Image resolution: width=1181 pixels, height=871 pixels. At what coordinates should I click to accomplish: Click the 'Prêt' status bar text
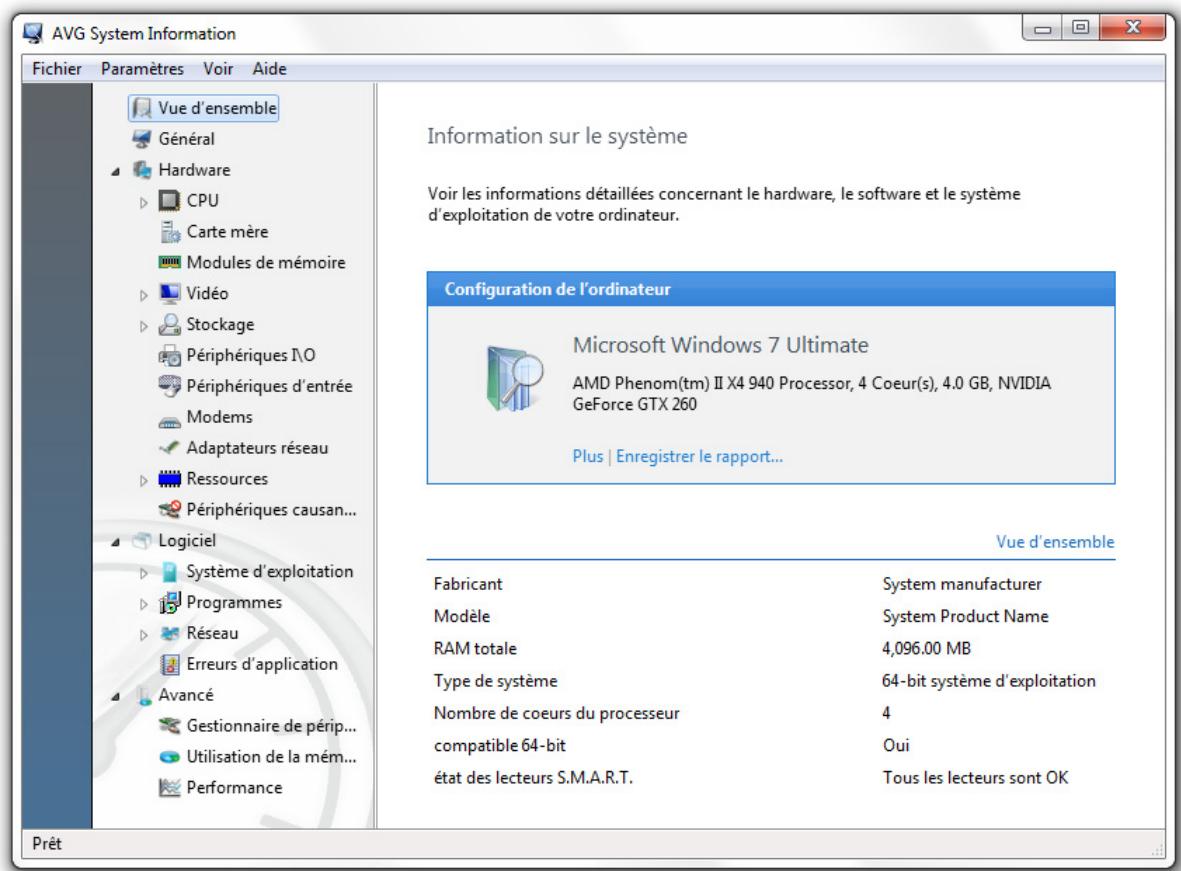pyautogui.click(x=47, y=844)
